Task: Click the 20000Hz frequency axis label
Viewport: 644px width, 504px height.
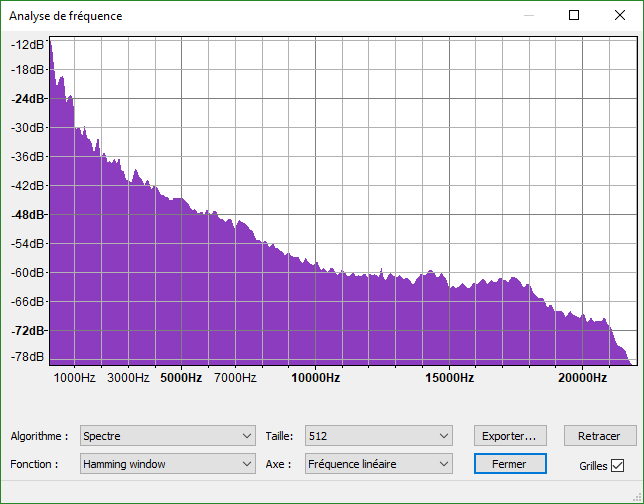Action: (x=582, y=377)
